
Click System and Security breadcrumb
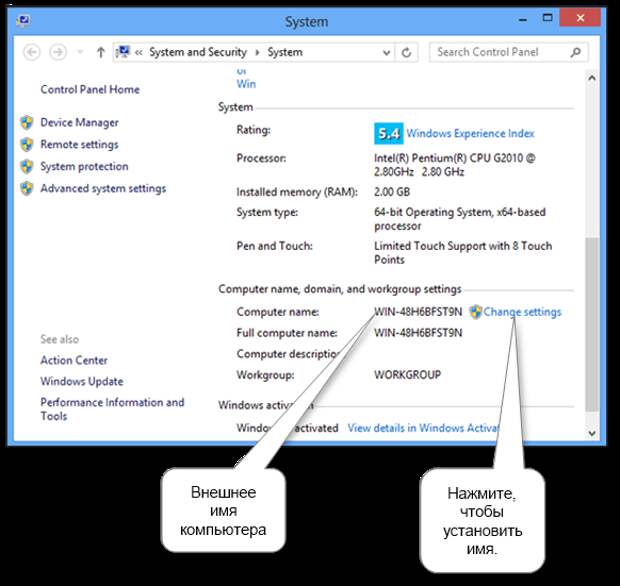click(198, 52)
